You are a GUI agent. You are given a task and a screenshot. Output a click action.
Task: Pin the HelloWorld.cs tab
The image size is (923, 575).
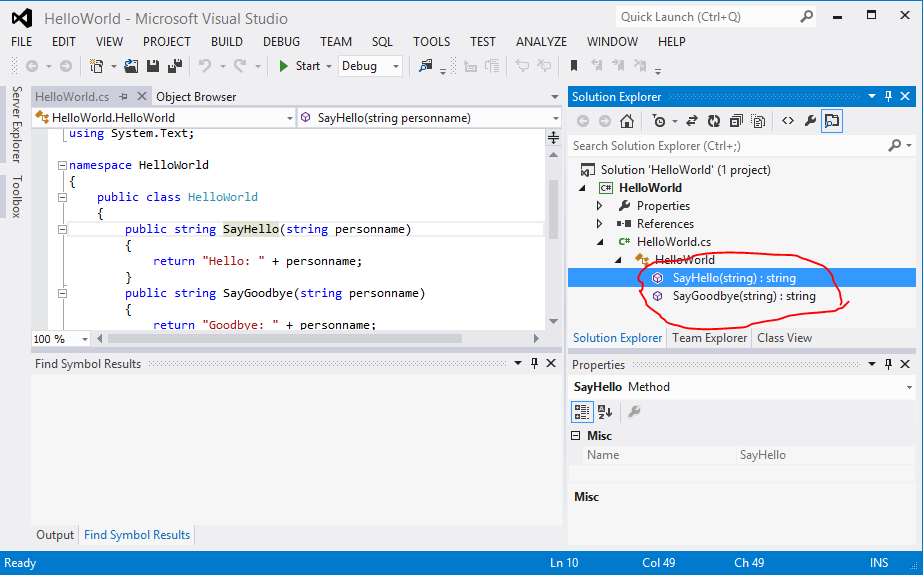(x=123, y=97)
